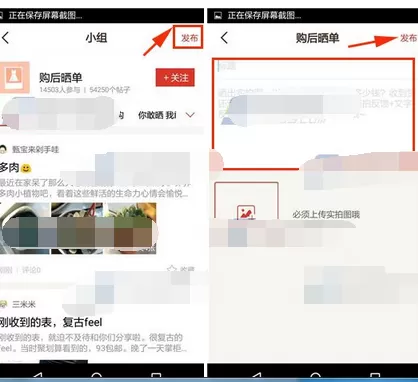Open the third photo in the 多肉 post
The height and width of the screenshot is (382, 418).
130,228
